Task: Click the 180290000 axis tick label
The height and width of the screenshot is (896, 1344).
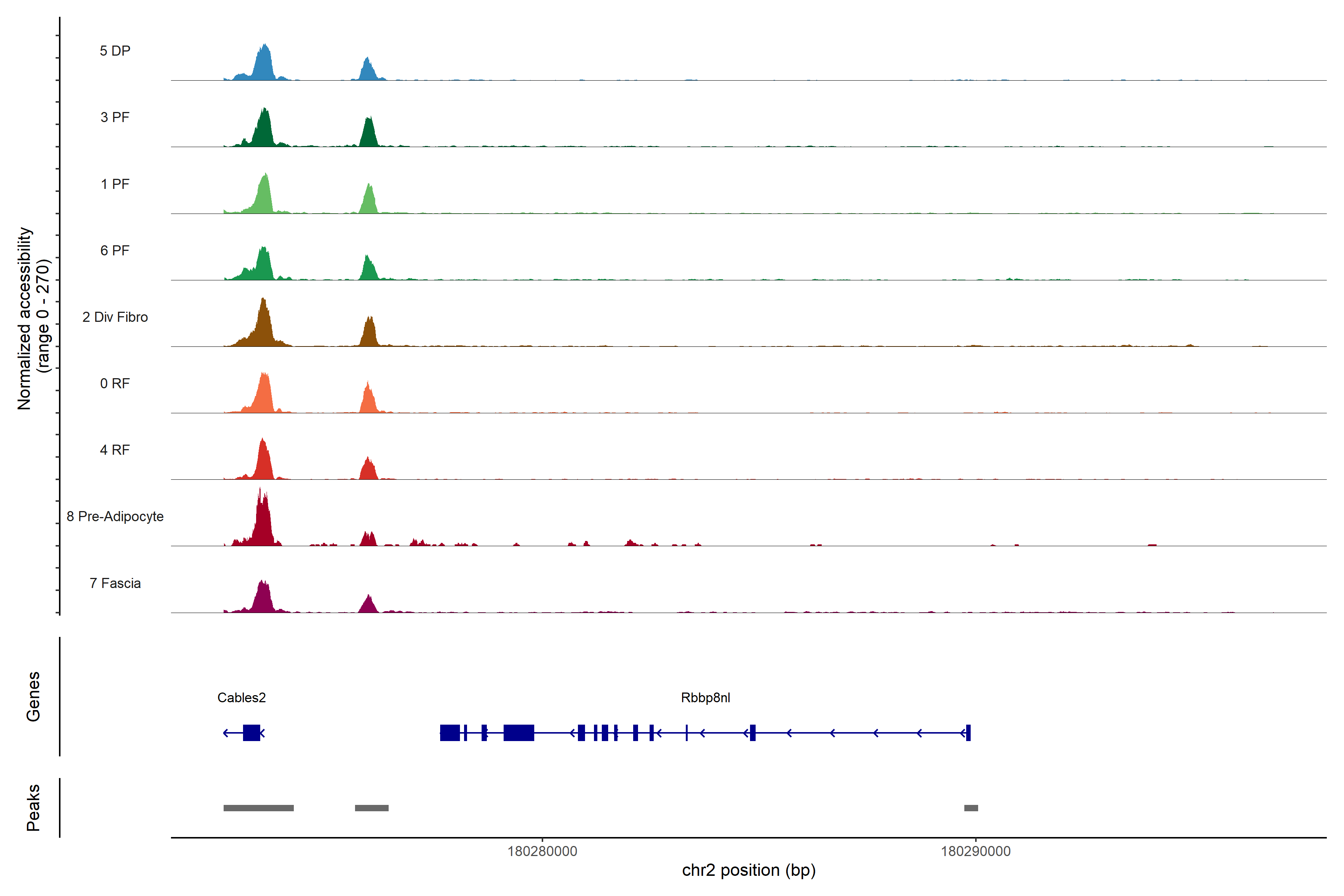Action: click(976, 852)
